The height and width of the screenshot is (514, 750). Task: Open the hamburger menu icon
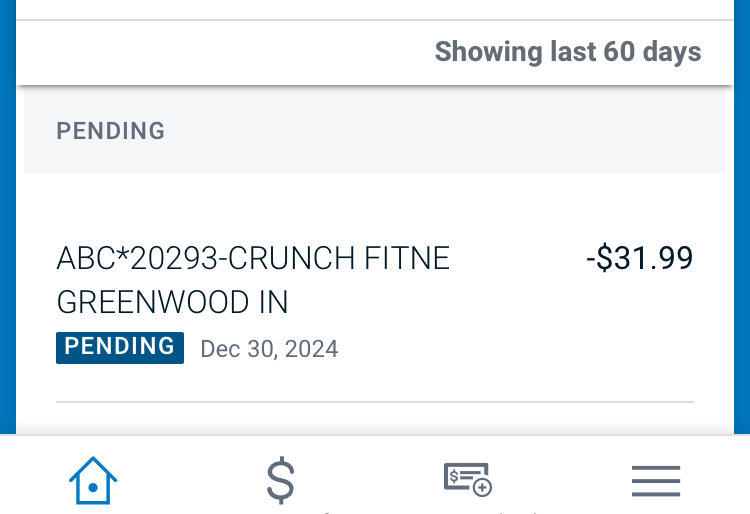click(x=656, y=481)
